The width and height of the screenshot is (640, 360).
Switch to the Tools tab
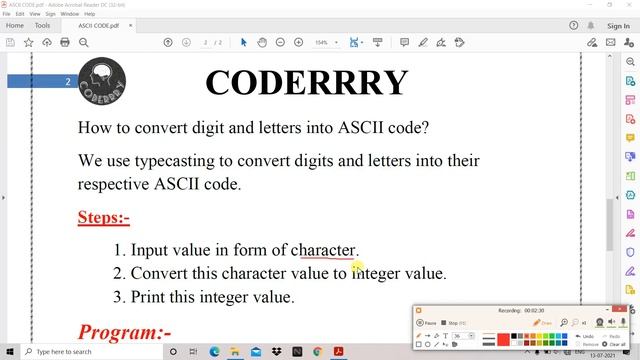pos(42,25)
